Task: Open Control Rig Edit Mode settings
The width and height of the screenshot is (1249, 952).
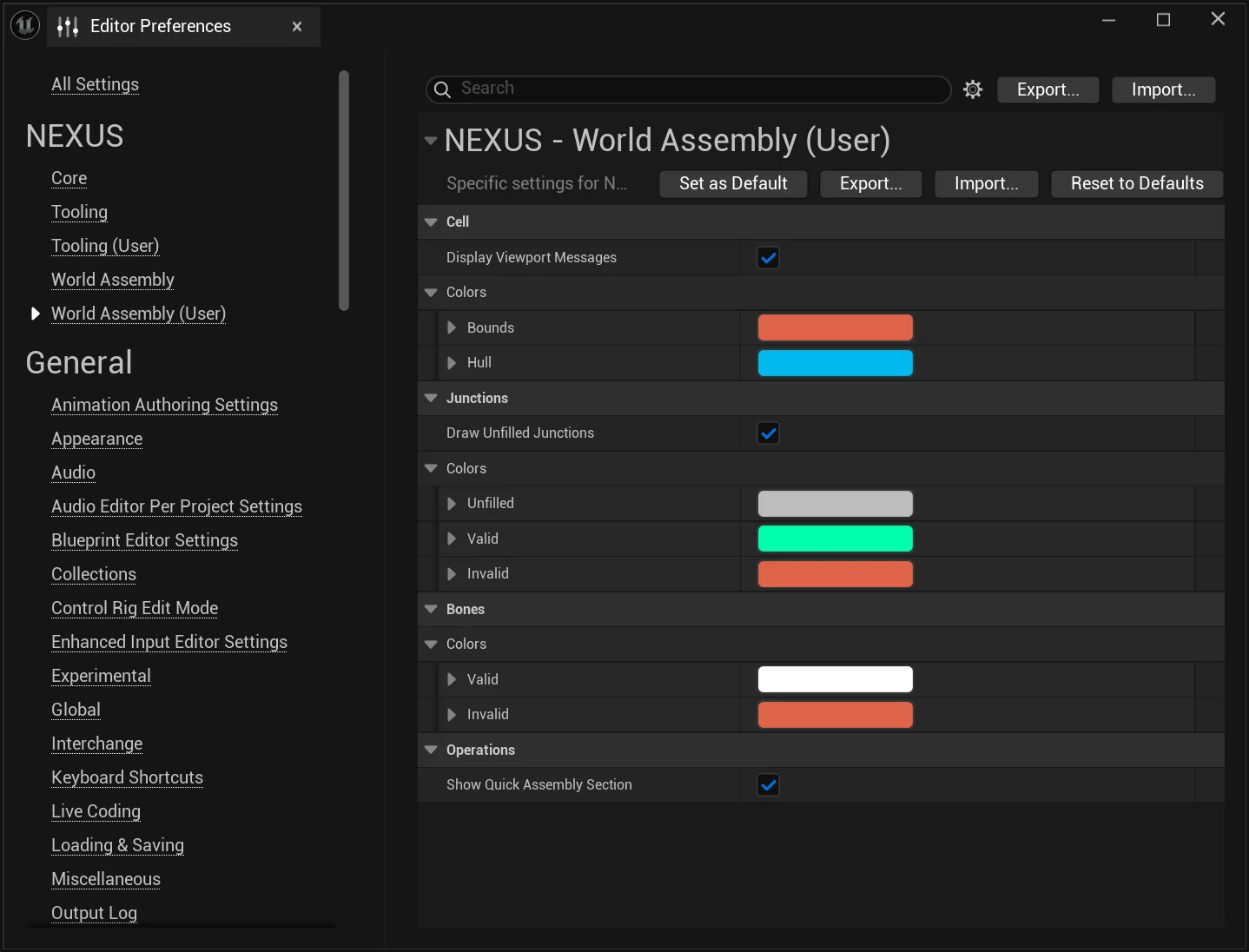Action: pyautogui.click(x=135, y=608)
